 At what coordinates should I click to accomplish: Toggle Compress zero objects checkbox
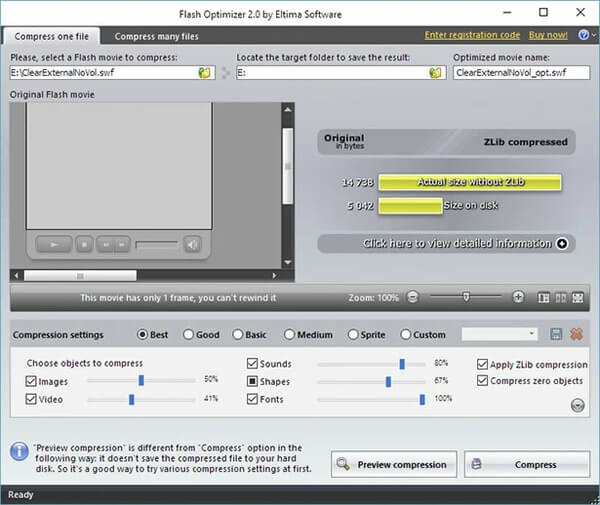[x=483, y=380]
